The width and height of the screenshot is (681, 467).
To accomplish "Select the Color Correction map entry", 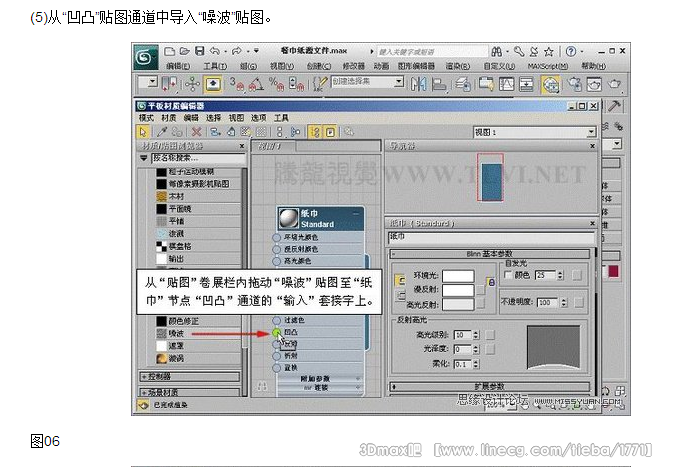I will point(198,321).
